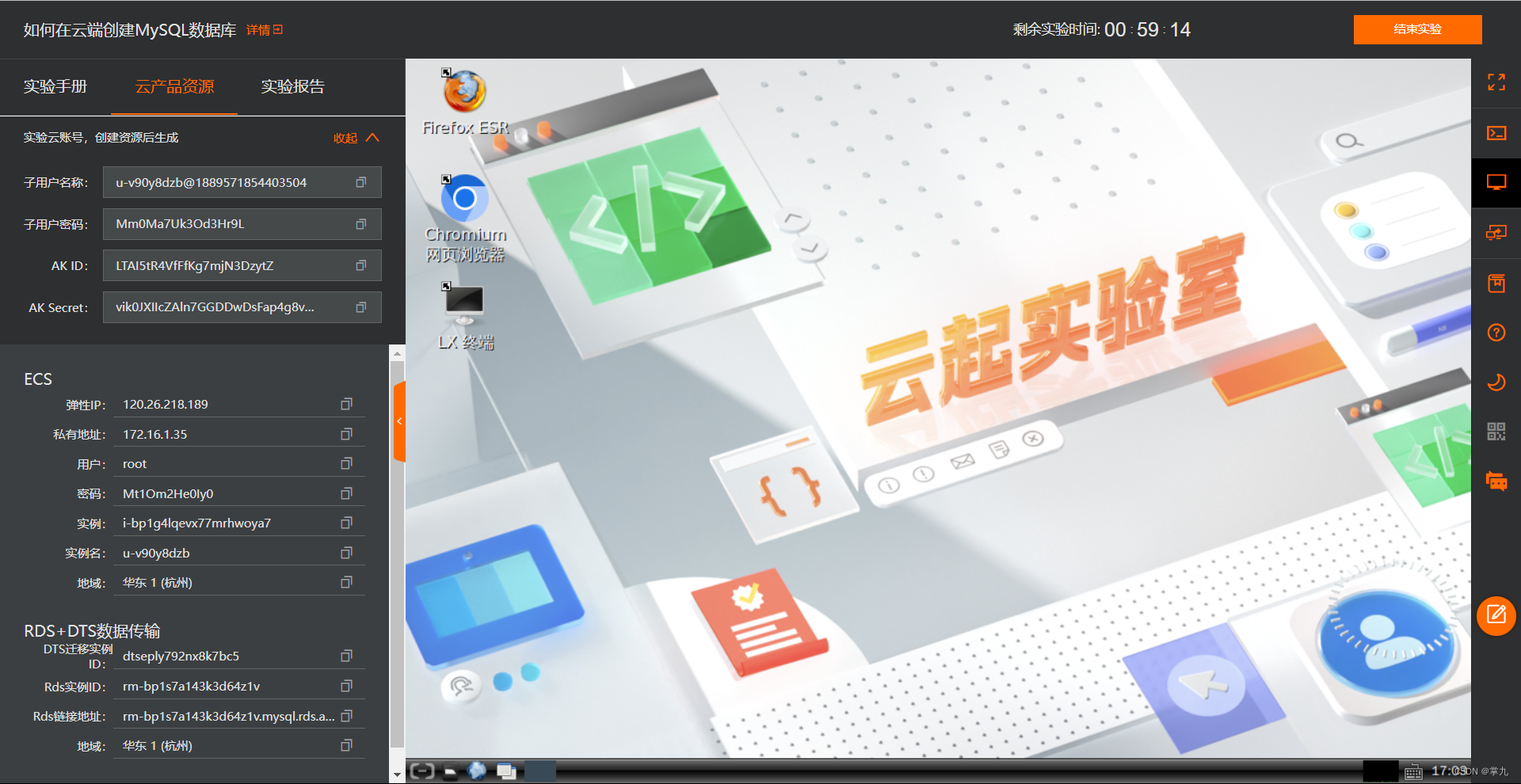Viewport: 1521px width, 784px height.
Task: Open help question mark icon
Action: coord(1496,333)
